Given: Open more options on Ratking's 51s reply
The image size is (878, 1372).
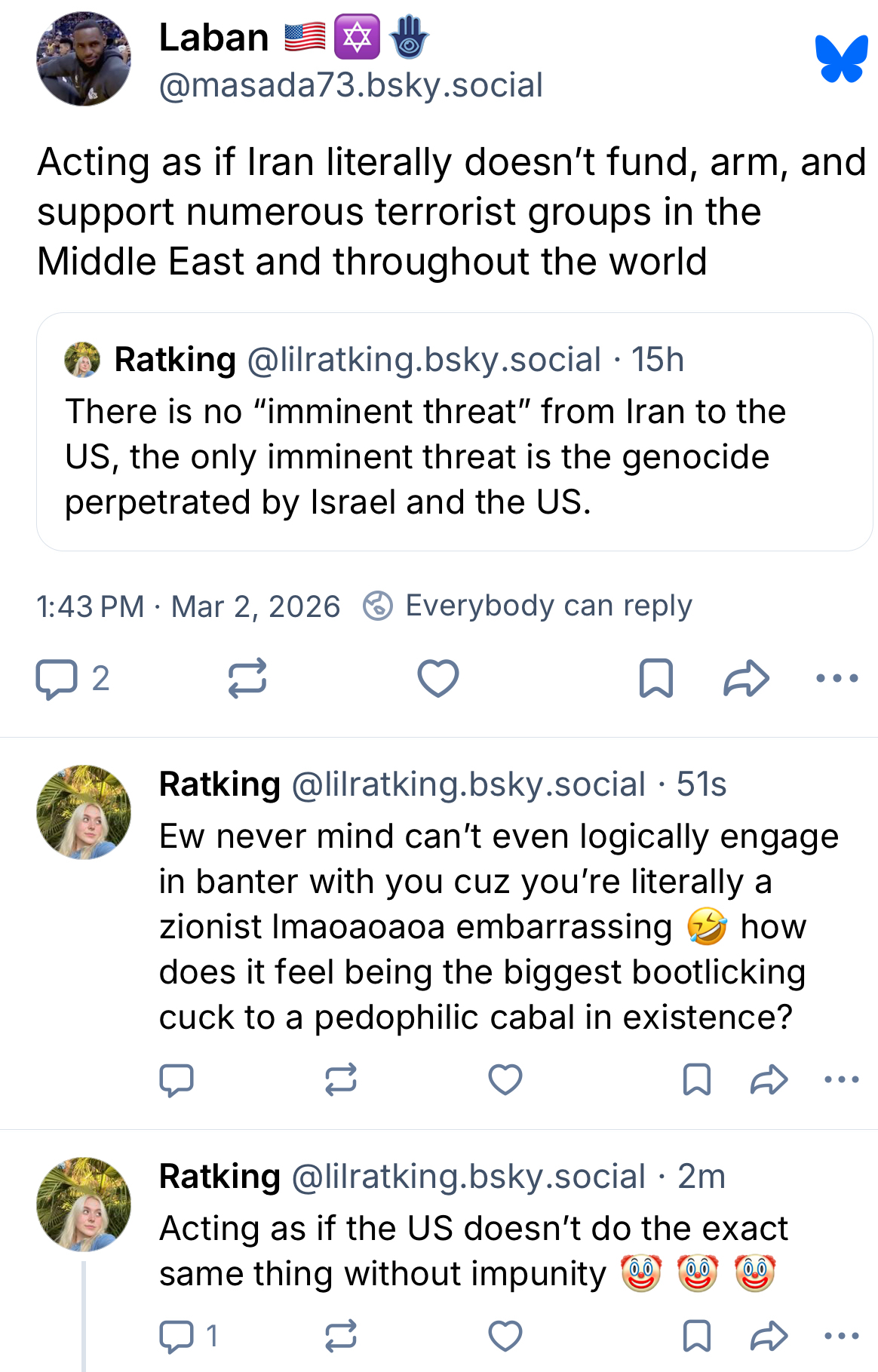Looking at the screenshot, I should pos(842,1079).
